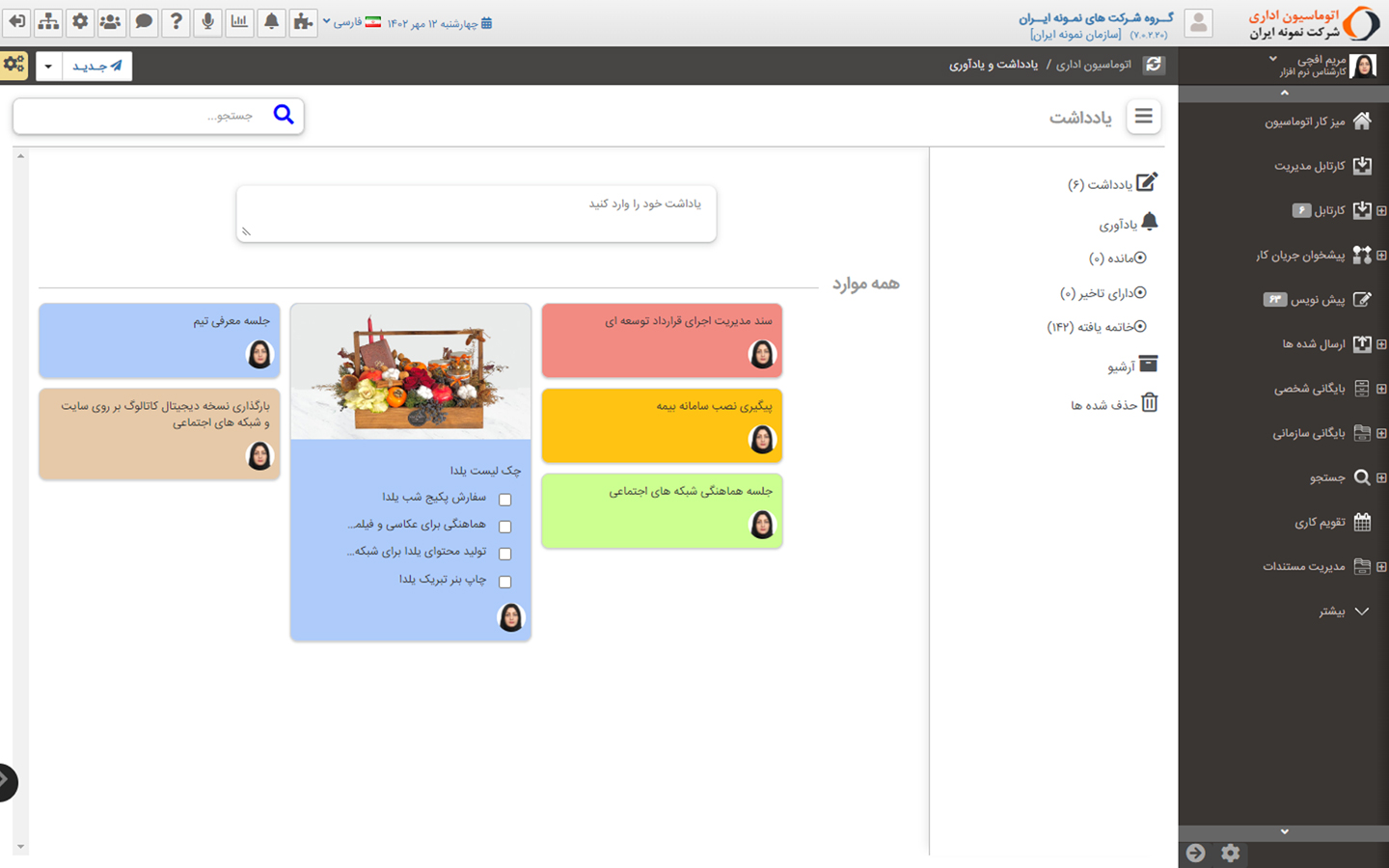The width and height of the screenshot is (1389, 868).
Task: Open the dropdown arrow beside جدید button
Action: click(48, 67)
